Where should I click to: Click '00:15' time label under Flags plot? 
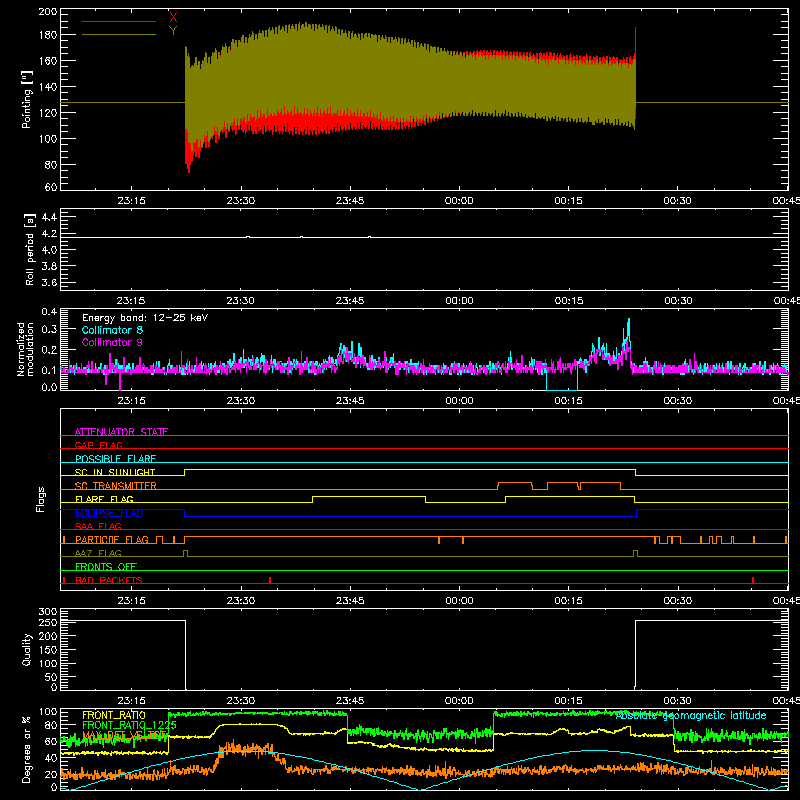[568, 601]
